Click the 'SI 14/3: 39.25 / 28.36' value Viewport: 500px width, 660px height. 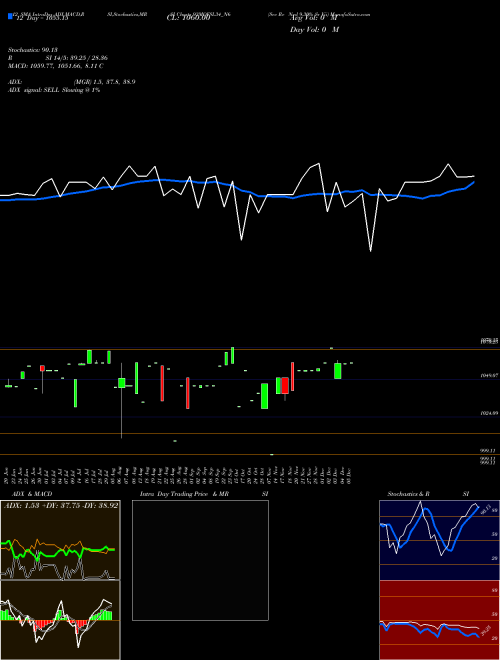[77, 58]
